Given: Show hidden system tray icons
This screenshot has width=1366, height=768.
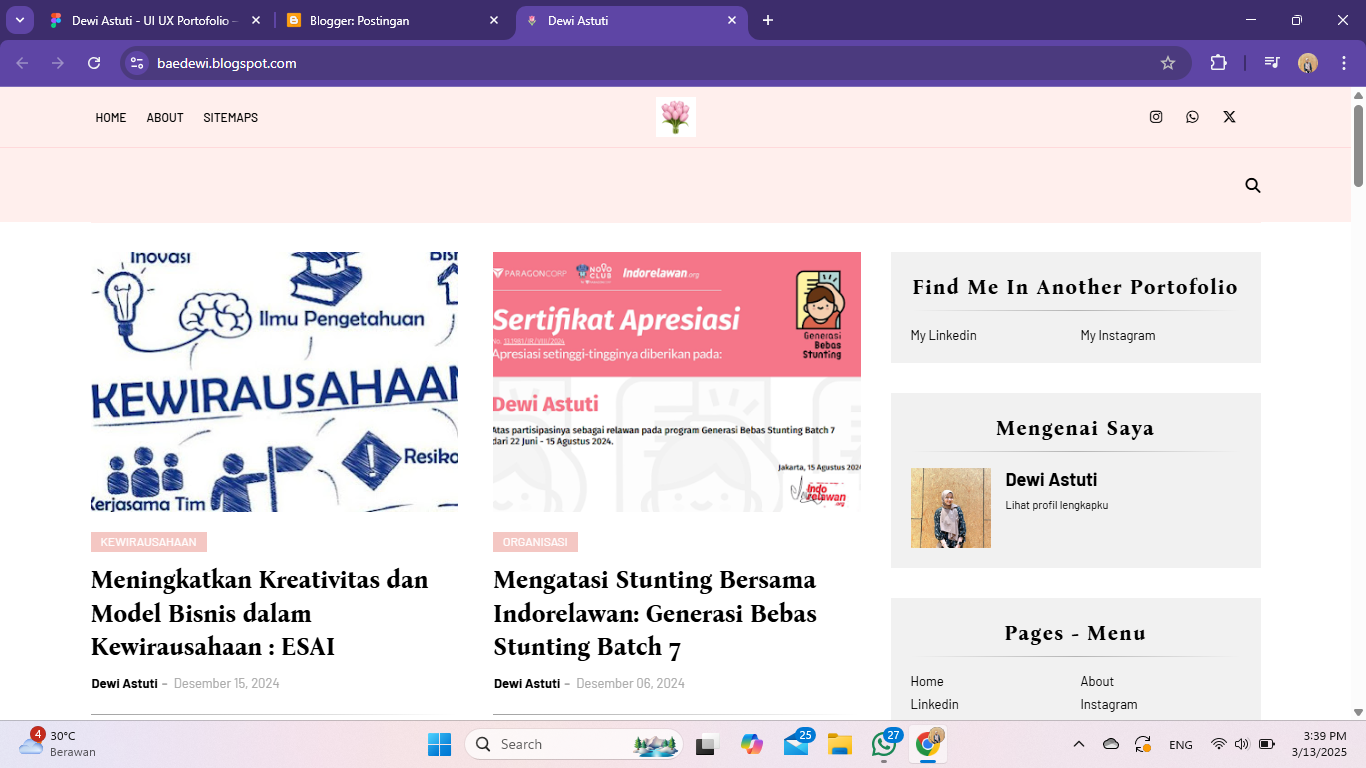Looking at the screenshot, I should coord(1079,744).
